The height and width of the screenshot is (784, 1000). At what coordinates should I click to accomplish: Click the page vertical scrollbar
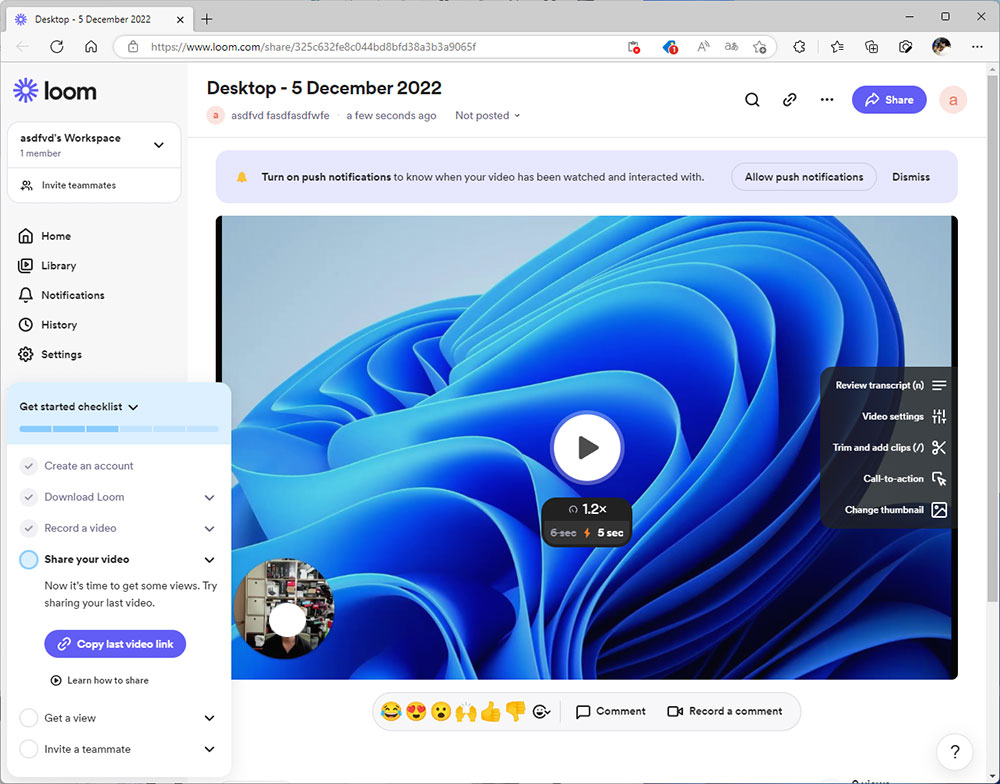pyautogui.click(x=993, y=338)
